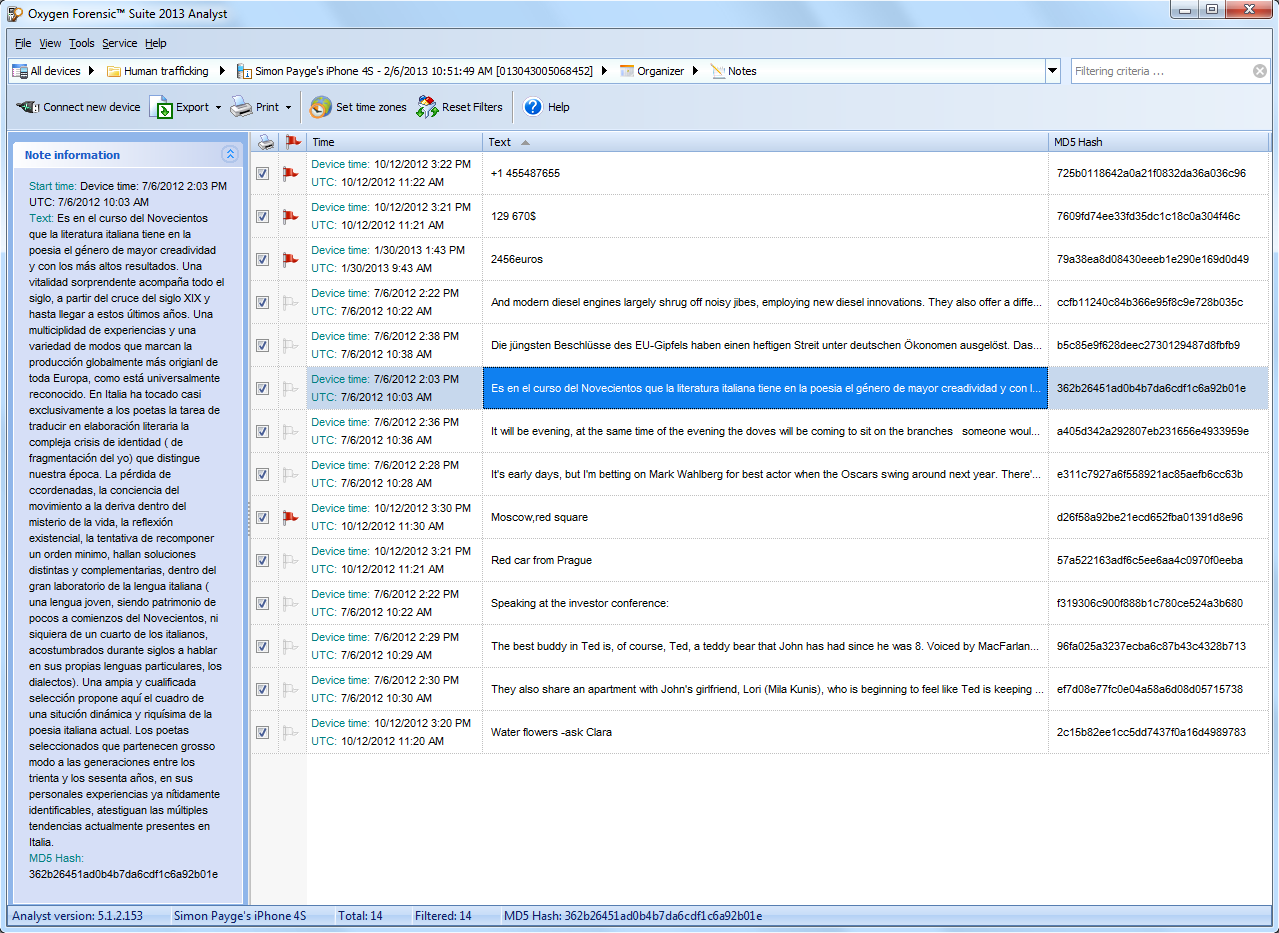Click the All devices breadcrumb icon
The image size is (1279, 933).
click(20, 71)
